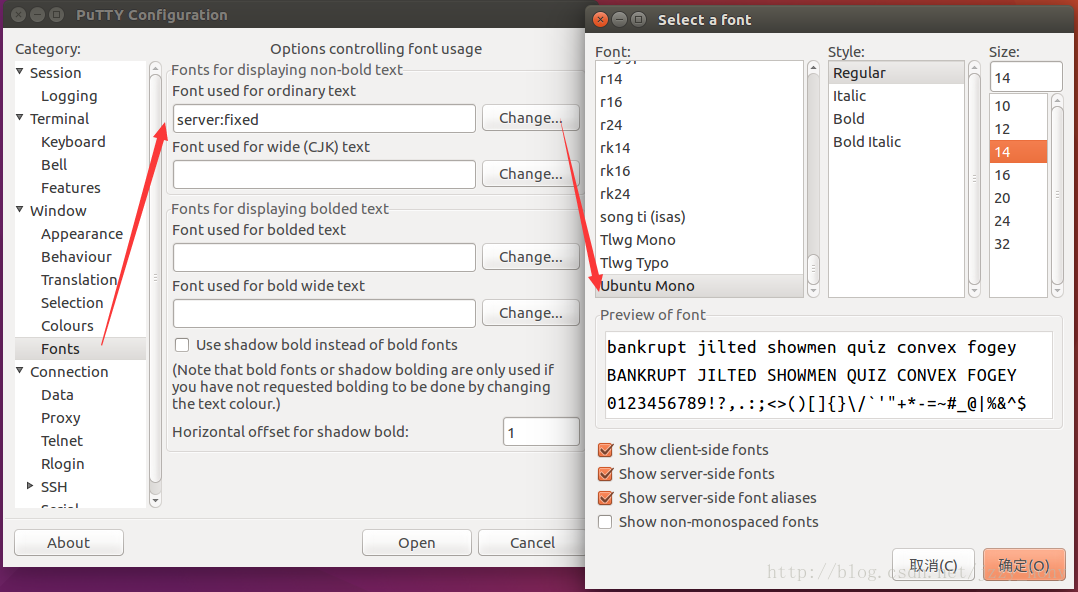
Task: Select font size 20
Action: [1018, 198]
